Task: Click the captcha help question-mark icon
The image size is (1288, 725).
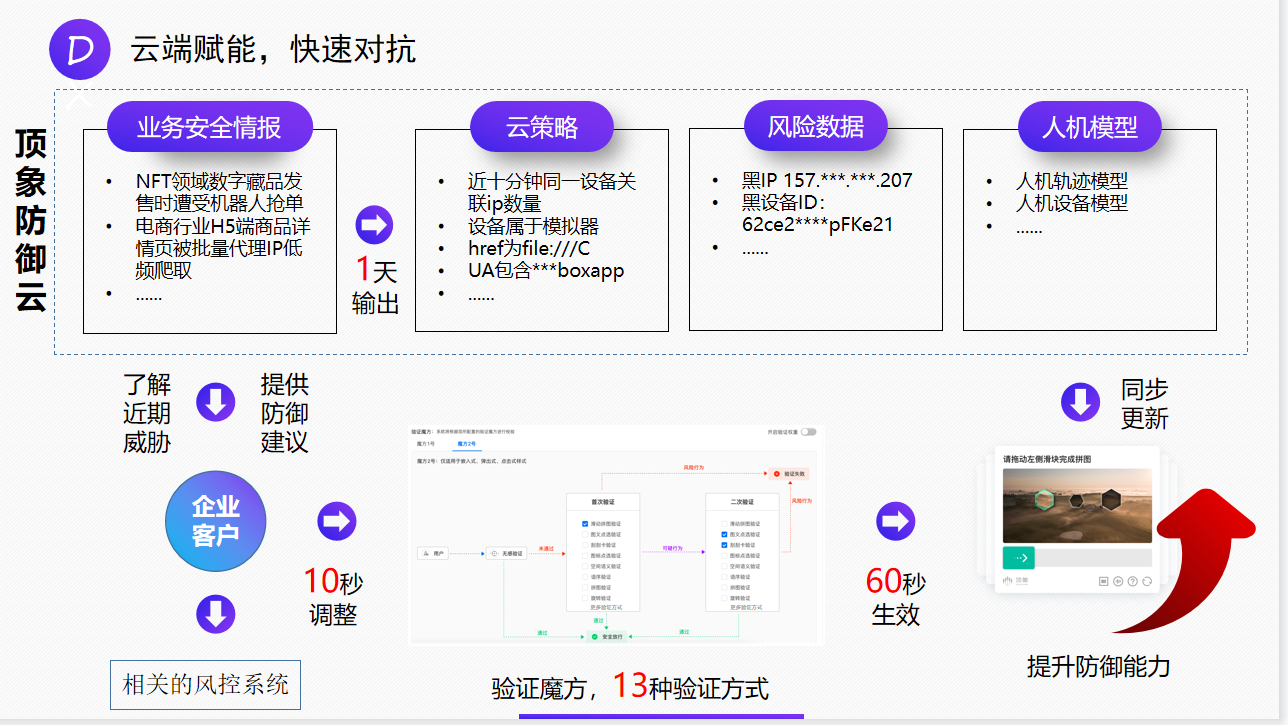Action: click(1133, 581)
